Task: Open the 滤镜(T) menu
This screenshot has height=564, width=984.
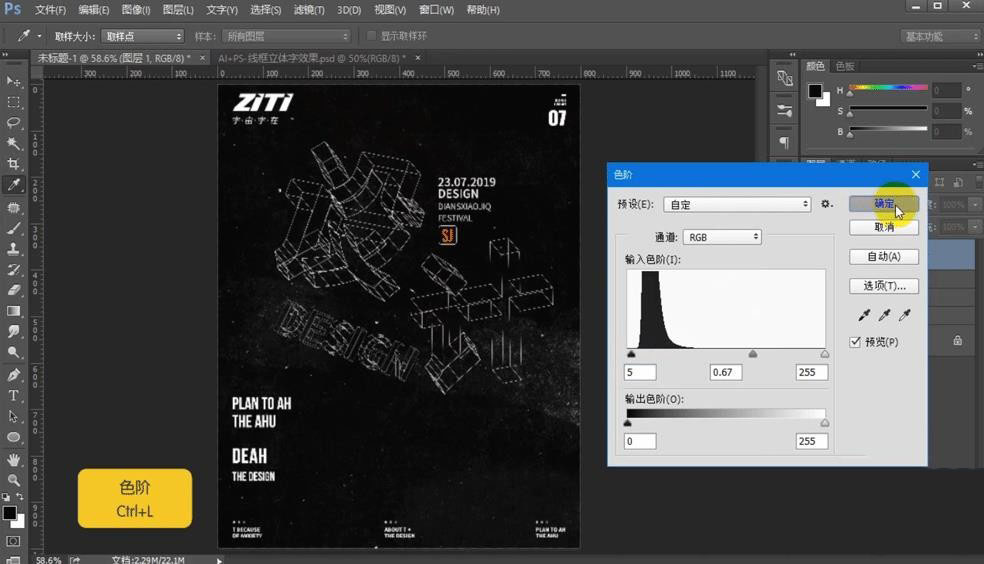Action: (309, 10)
